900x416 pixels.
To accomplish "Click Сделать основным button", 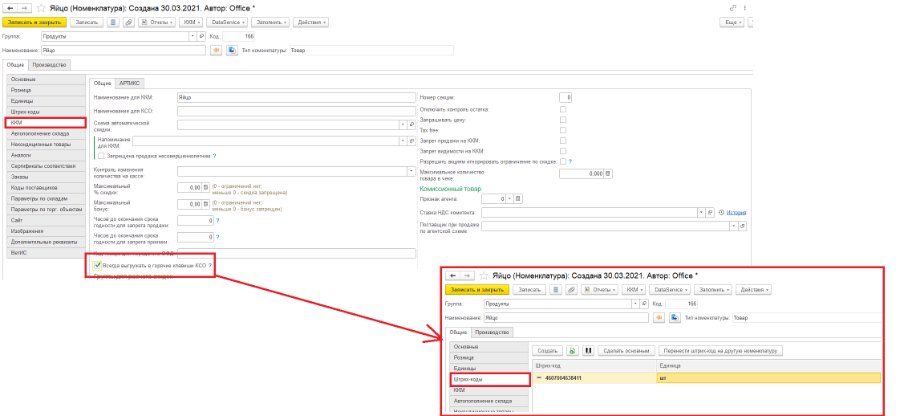I will pos(626,350).
